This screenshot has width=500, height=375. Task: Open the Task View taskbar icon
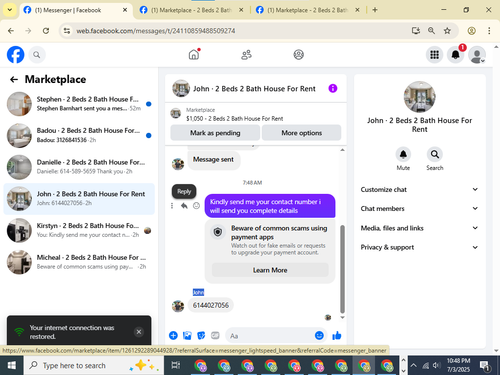(176, 365)
